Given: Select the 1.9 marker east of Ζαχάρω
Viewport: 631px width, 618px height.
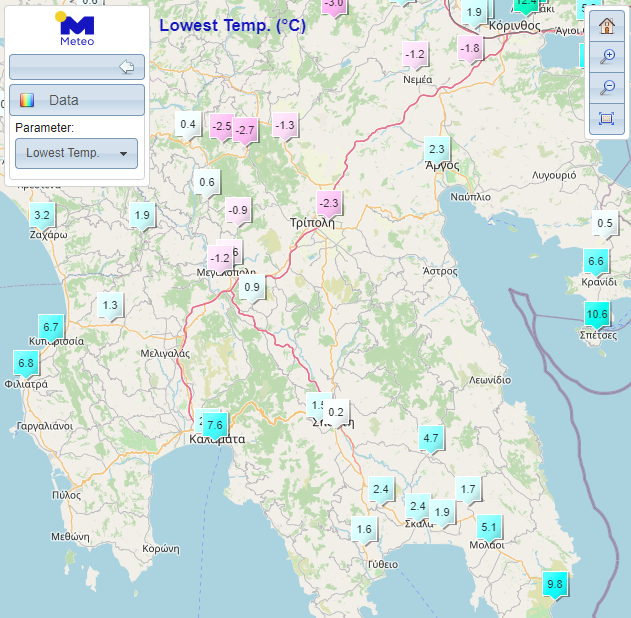Looking at the screenshot, I should coord(142,217).
